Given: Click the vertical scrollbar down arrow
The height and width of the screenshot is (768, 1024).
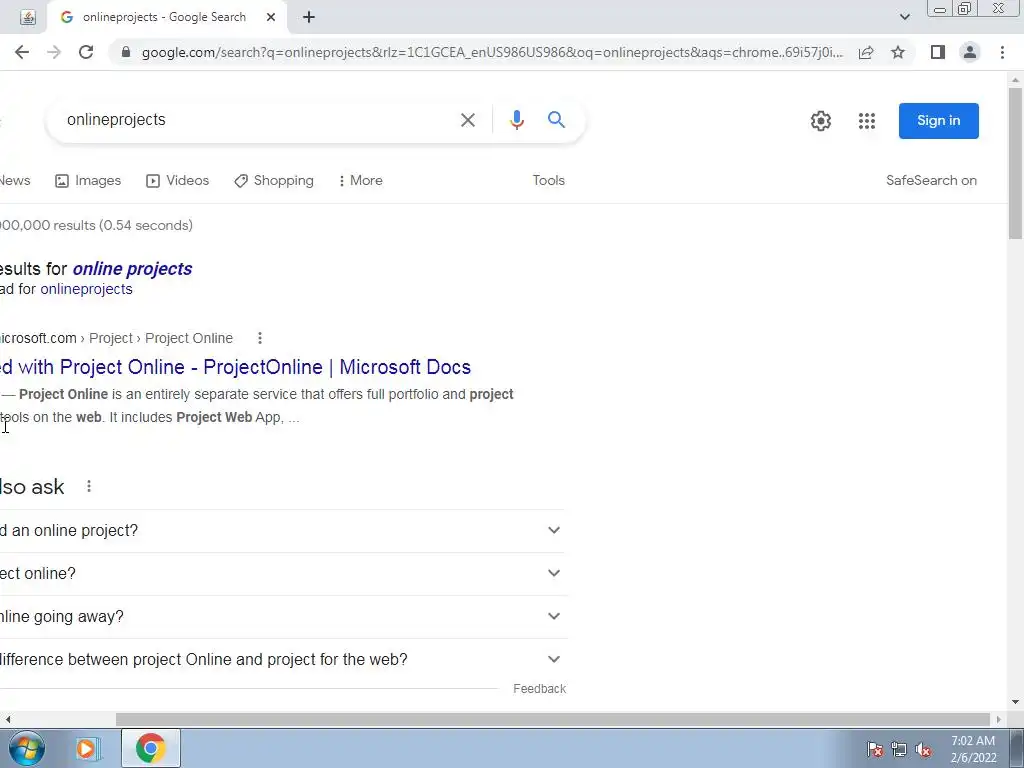Looking at the screenshot, I should tap(1015, 703).
